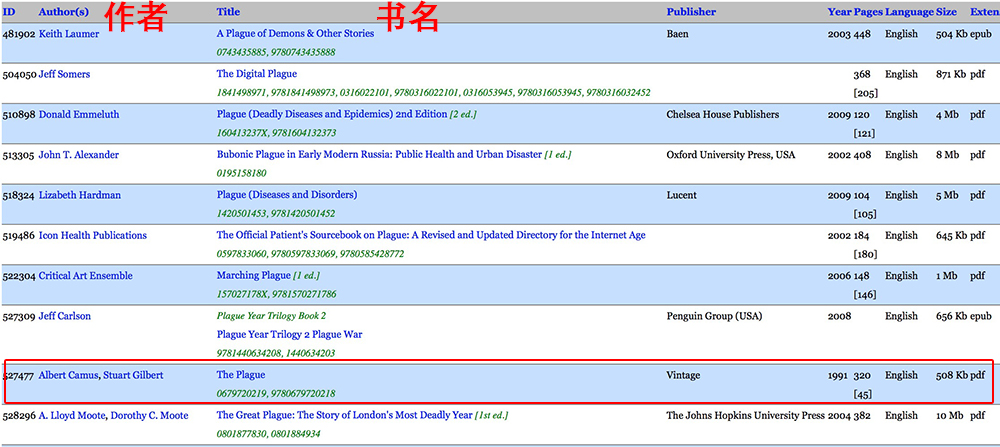Sort by Publisher column header
The height and width of the screenshot is (447, 1000).
[691, 11]
